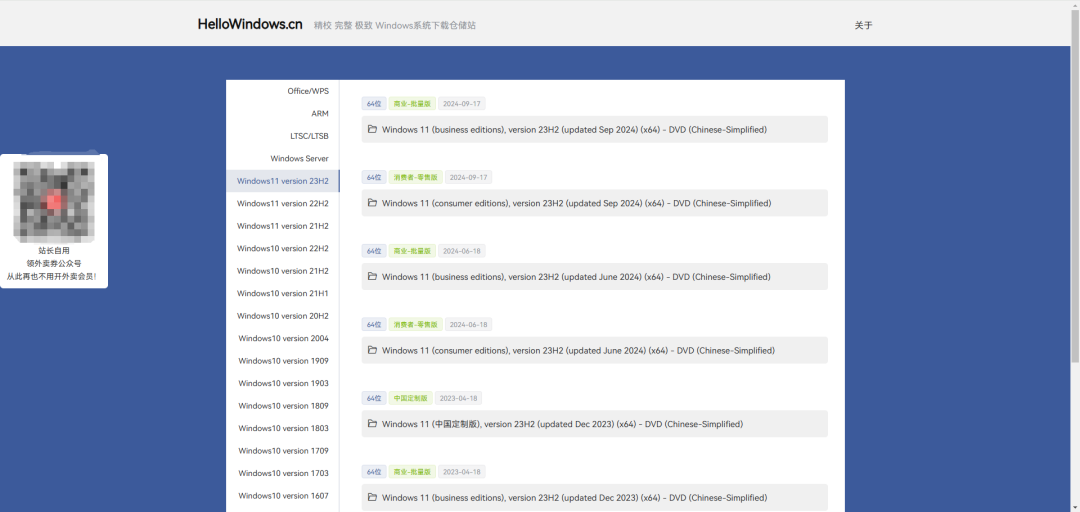This screenshot has height=512, width=1080.
Task: Click folder icon of business editions Dec 2023
Action: tap(372, 497)
